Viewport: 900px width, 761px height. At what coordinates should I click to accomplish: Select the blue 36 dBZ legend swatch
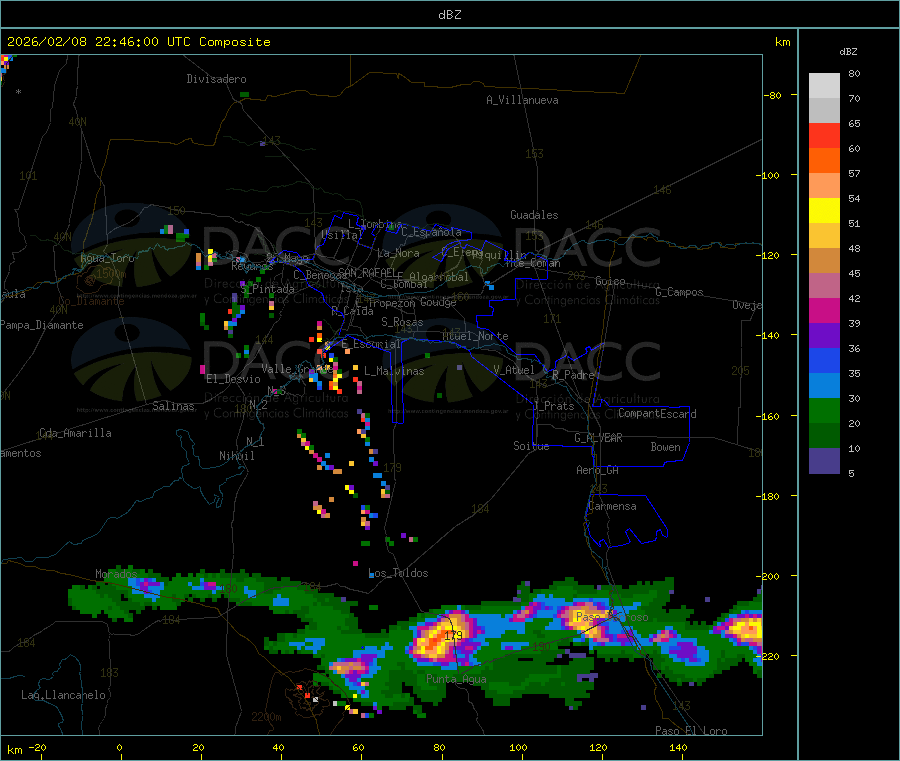click(824, 360)
